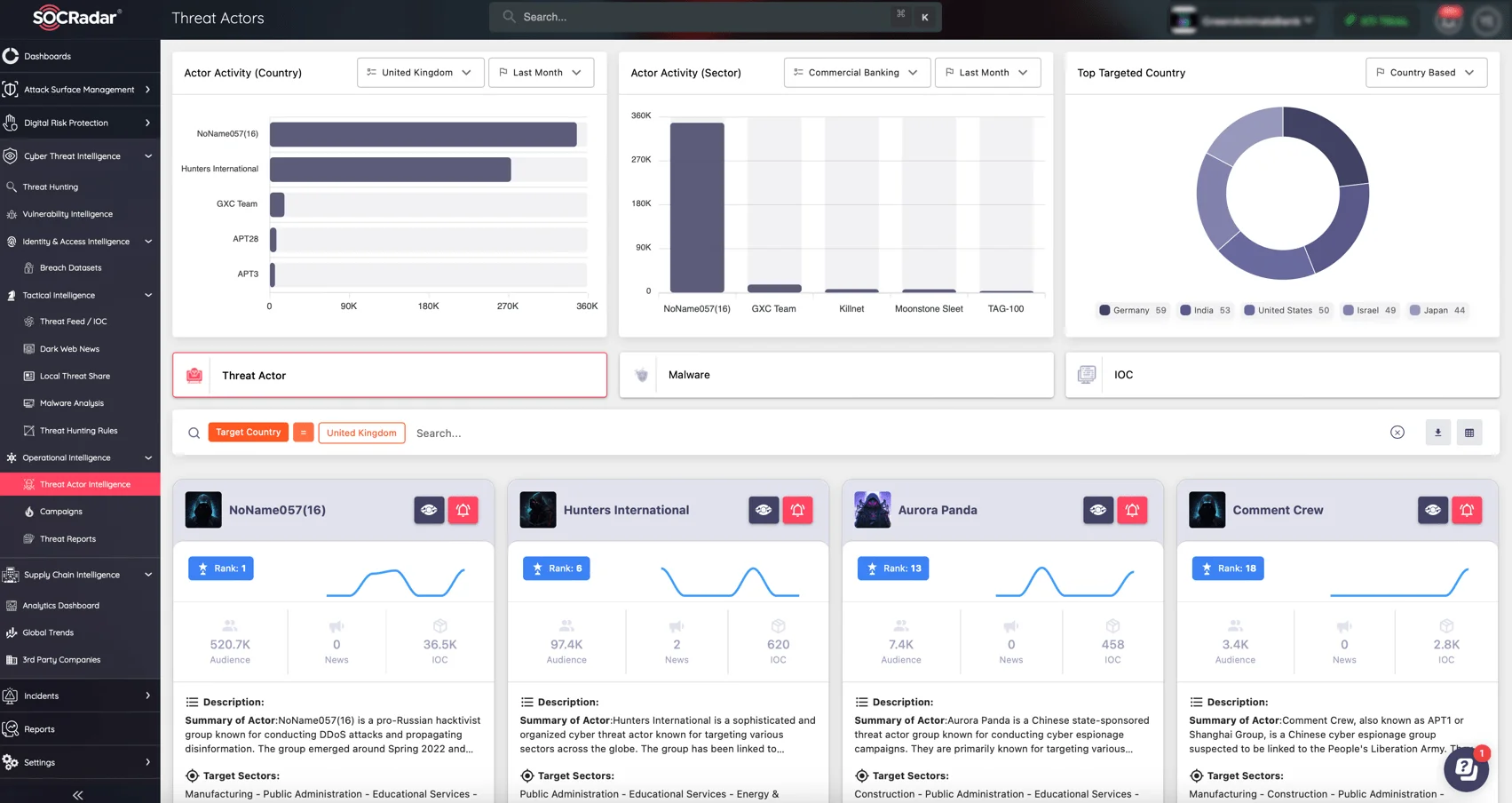Image resolution: width=1512 pixels, height=803 pixels.
Task: Open Country Based dropdown
Action: 1426,73
